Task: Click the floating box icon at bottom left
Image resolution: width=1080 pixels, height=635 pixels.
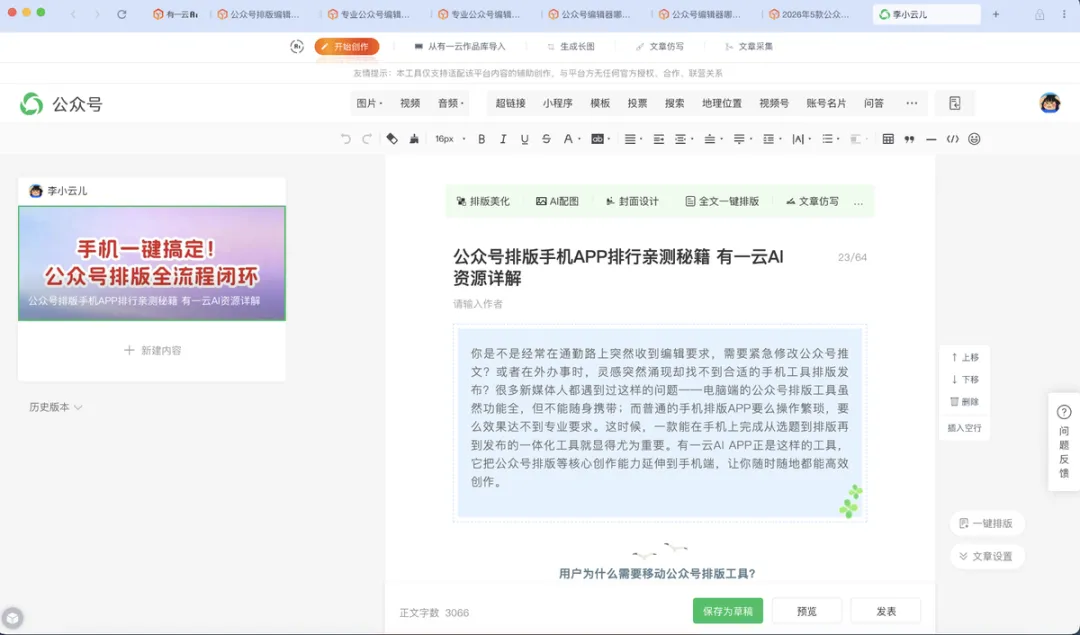Action: tap(12, 618)
